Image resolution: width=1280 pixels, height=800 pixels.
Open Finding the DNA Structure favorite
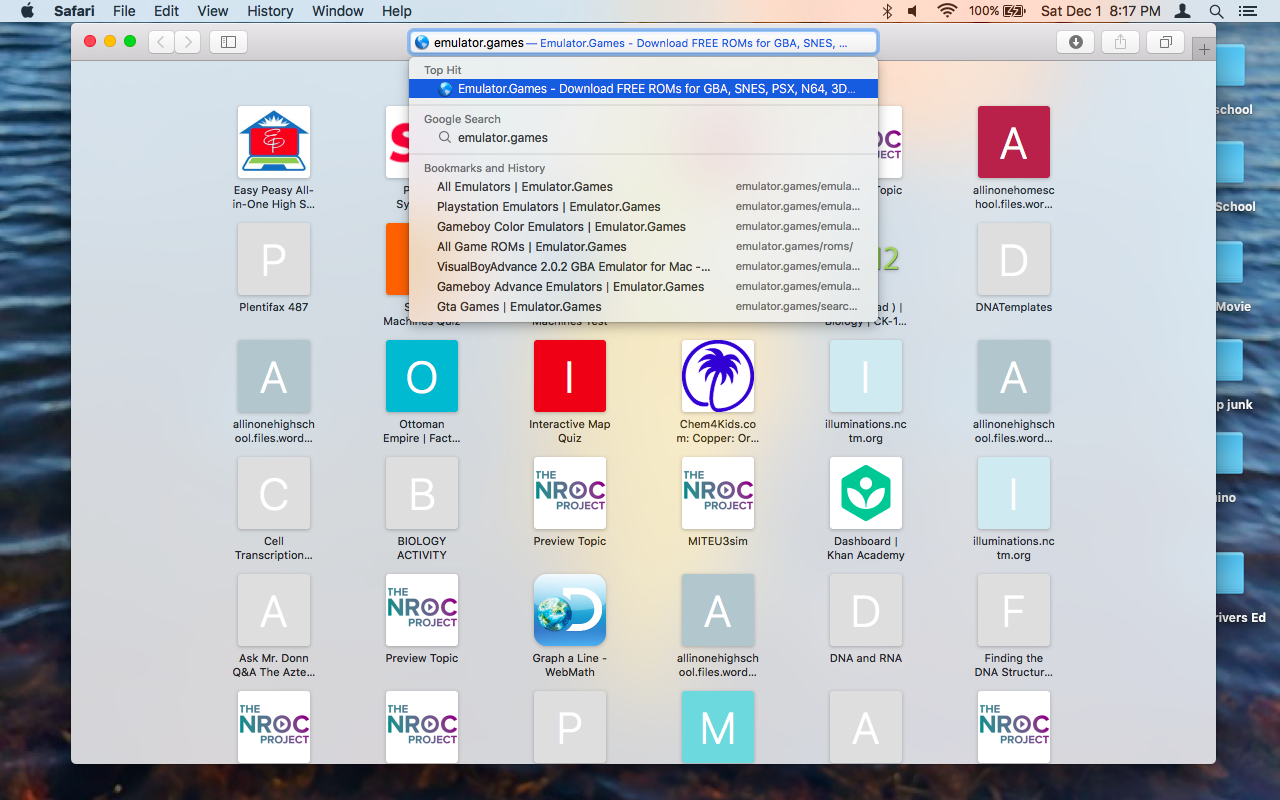click(1014, 610)
